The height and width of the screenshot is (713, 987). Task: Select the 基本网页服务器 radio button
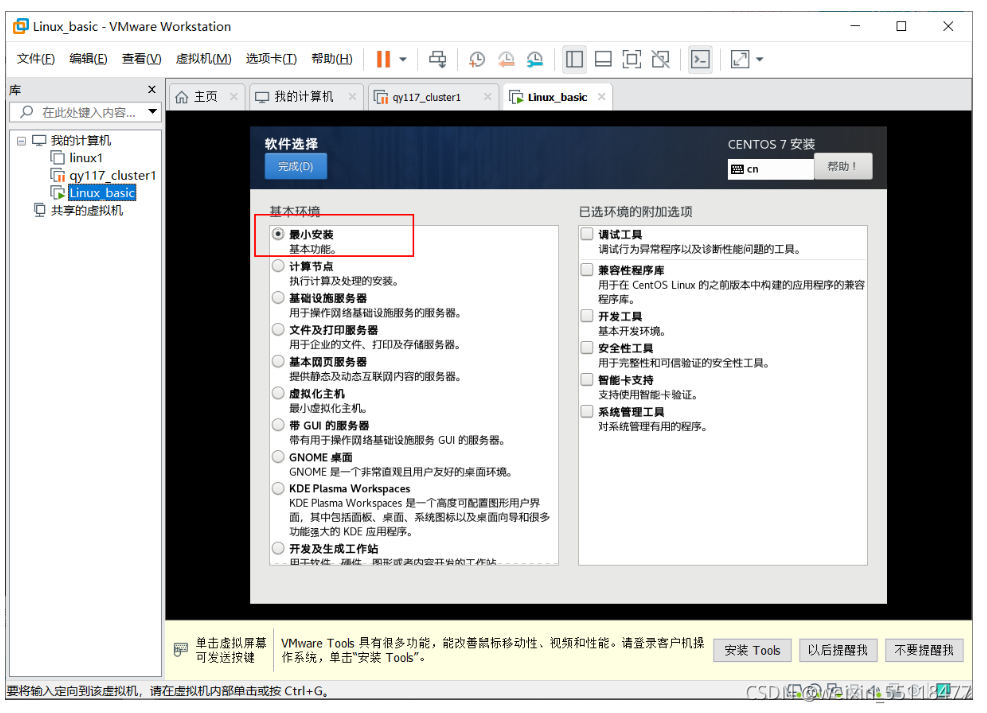[x=278, y=361]
